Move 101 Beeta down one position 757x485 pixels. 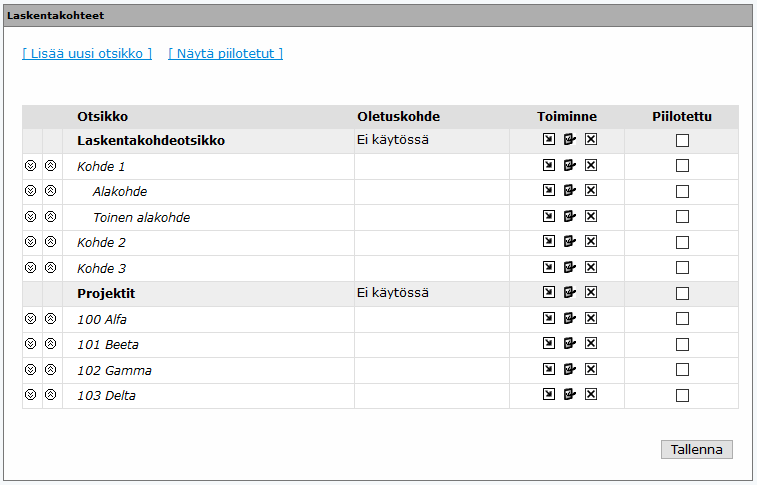tap(30, 344)
